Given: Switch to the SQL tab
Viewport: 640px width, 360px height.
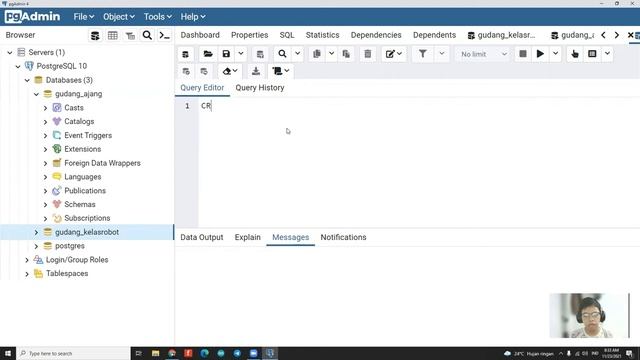Looking at the screenshot, I should tap(287, 35).
